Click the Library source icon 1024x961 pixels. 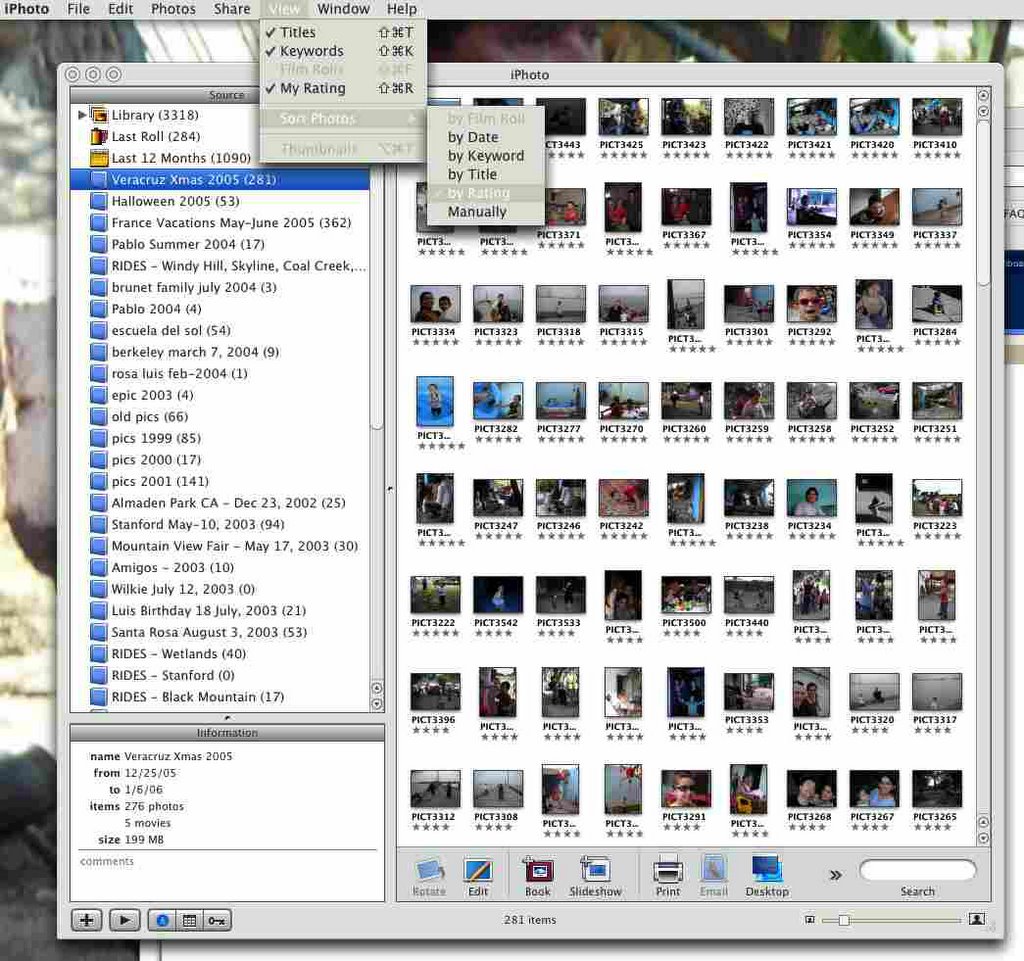[99, 115]
